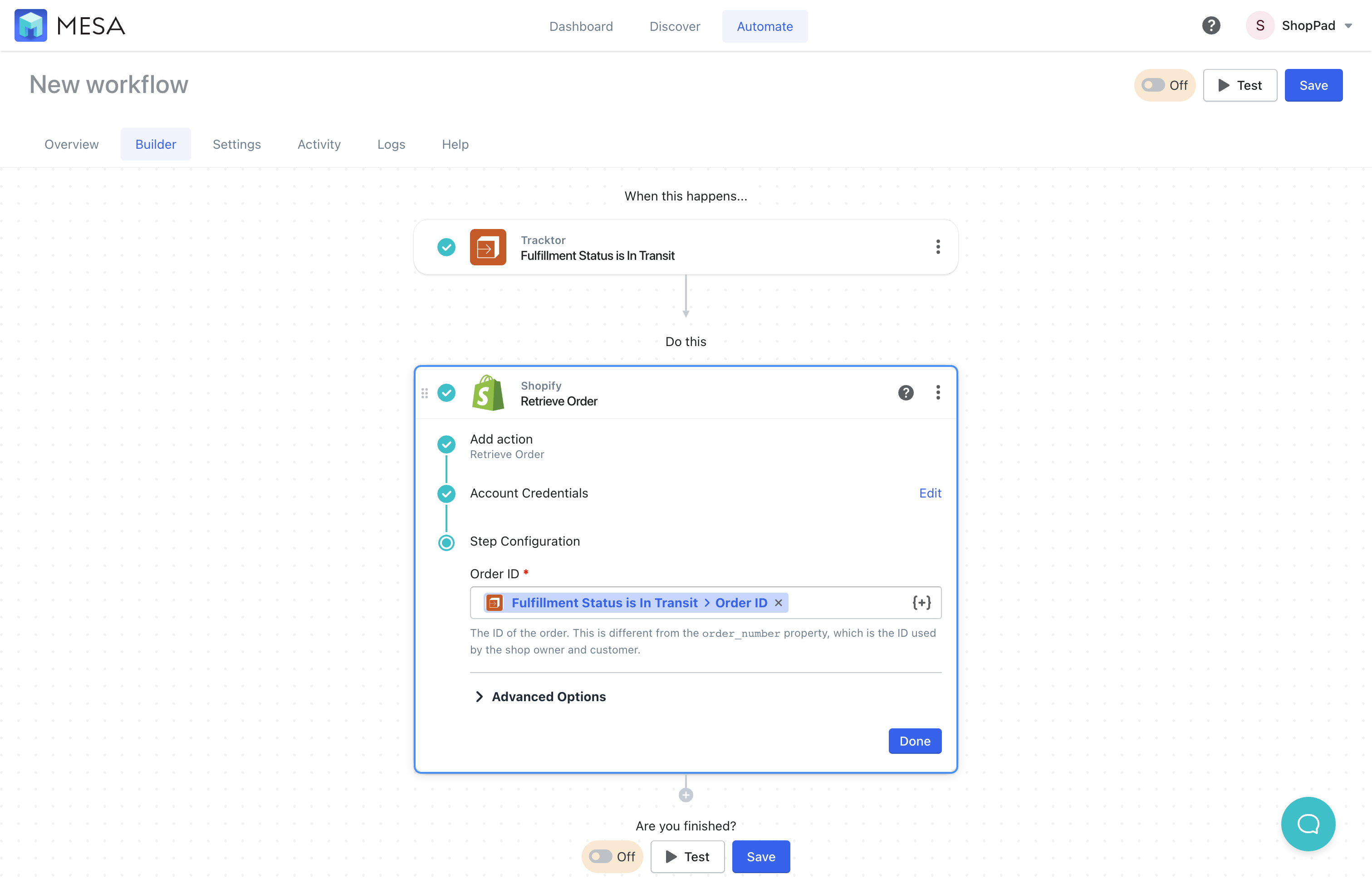The image size is (1372, 888).
Task: Switch to the Help tab
Action: tap(456, 144)
